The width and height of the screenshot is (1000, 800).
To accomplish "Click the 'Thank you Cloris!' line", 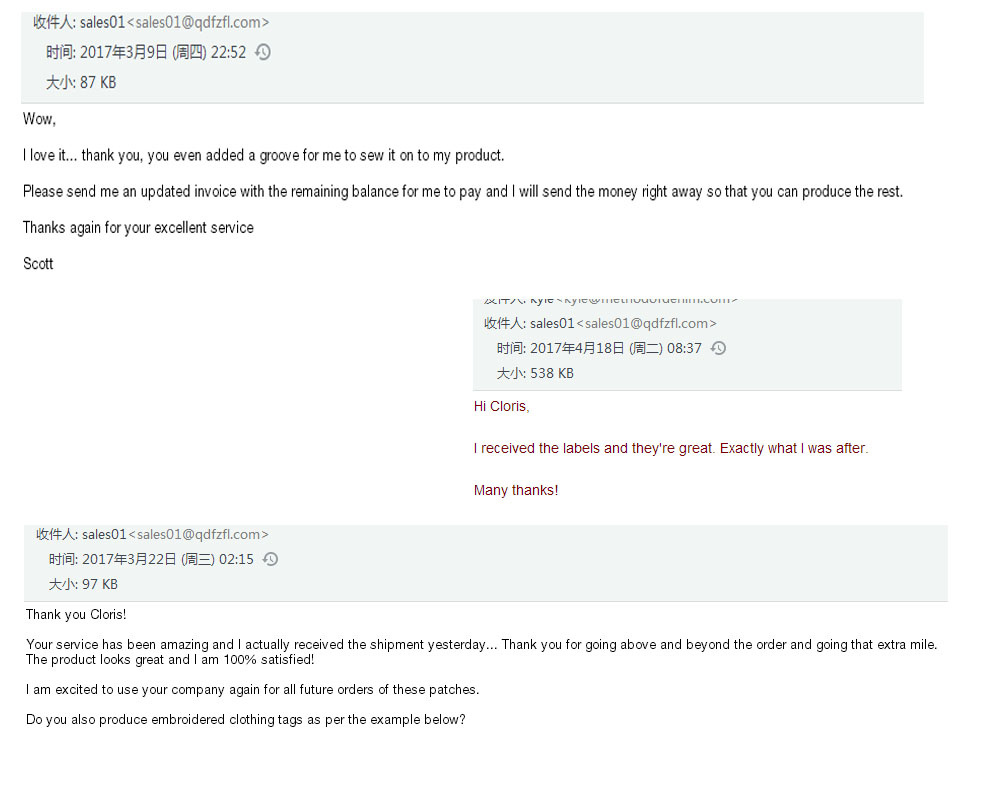I will [x=76, y=614].
